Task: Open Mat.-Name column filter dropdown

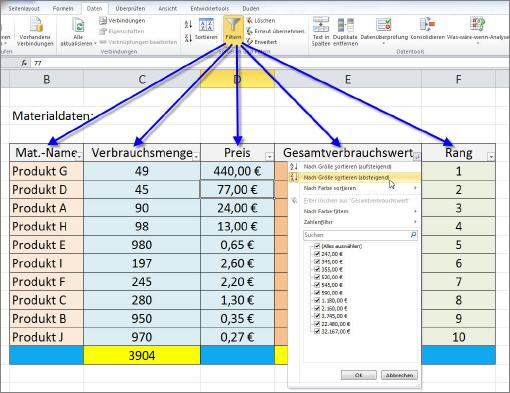Action: [79, 156]
